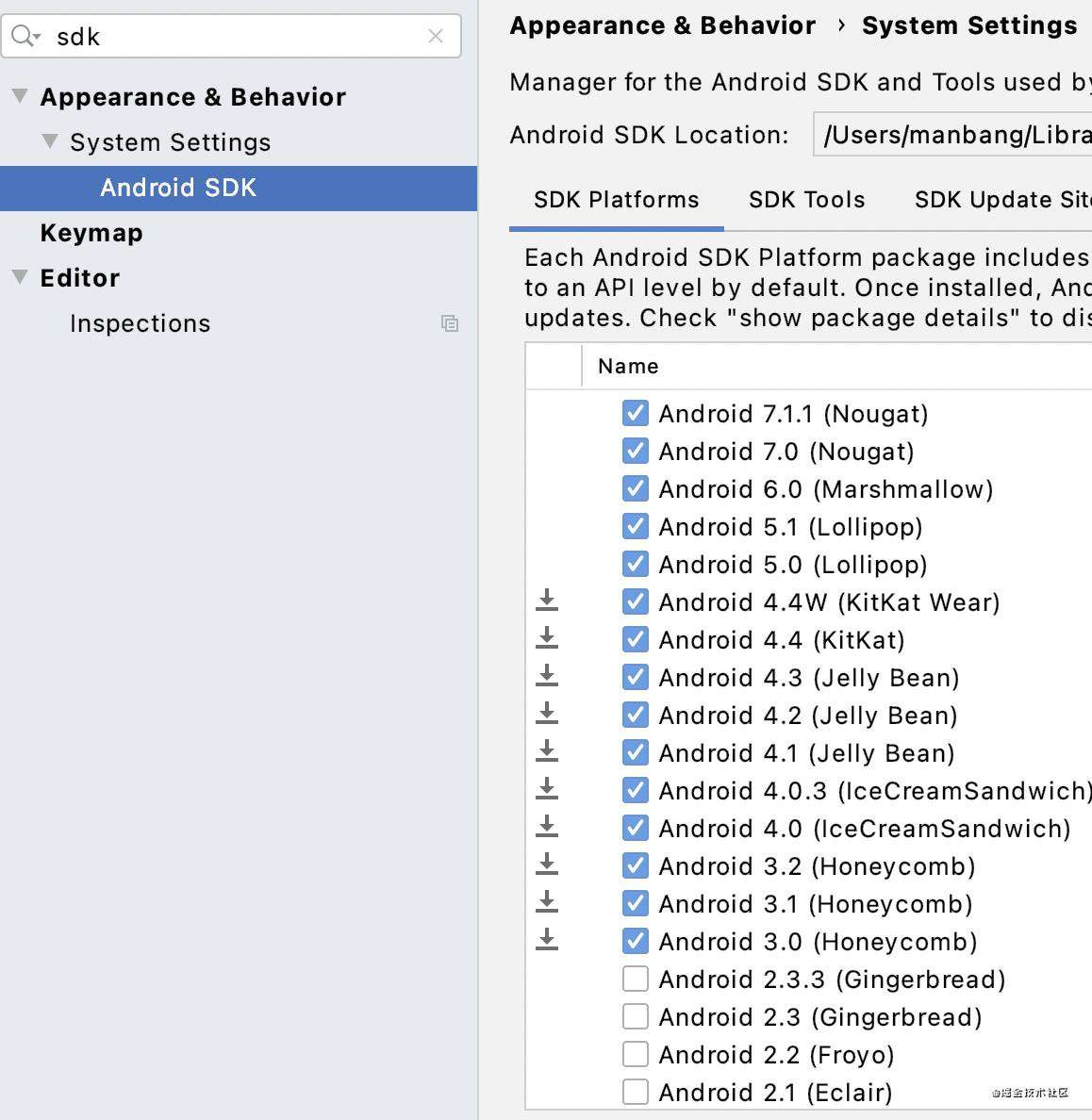Click download icon for Android 4.0.3 row
This screenshot has height=1120, width=1092.
[547, 789]
